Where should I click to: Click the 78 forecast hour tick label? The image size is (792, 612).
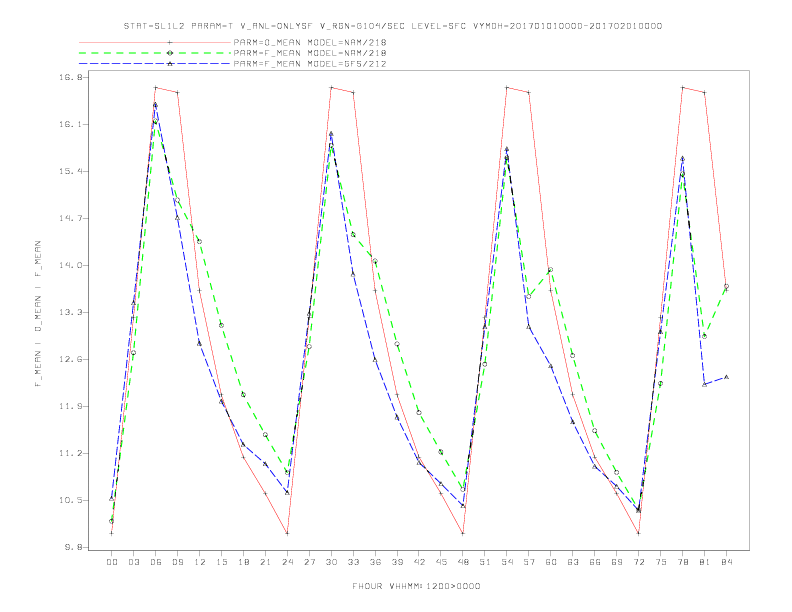point(683,562)
